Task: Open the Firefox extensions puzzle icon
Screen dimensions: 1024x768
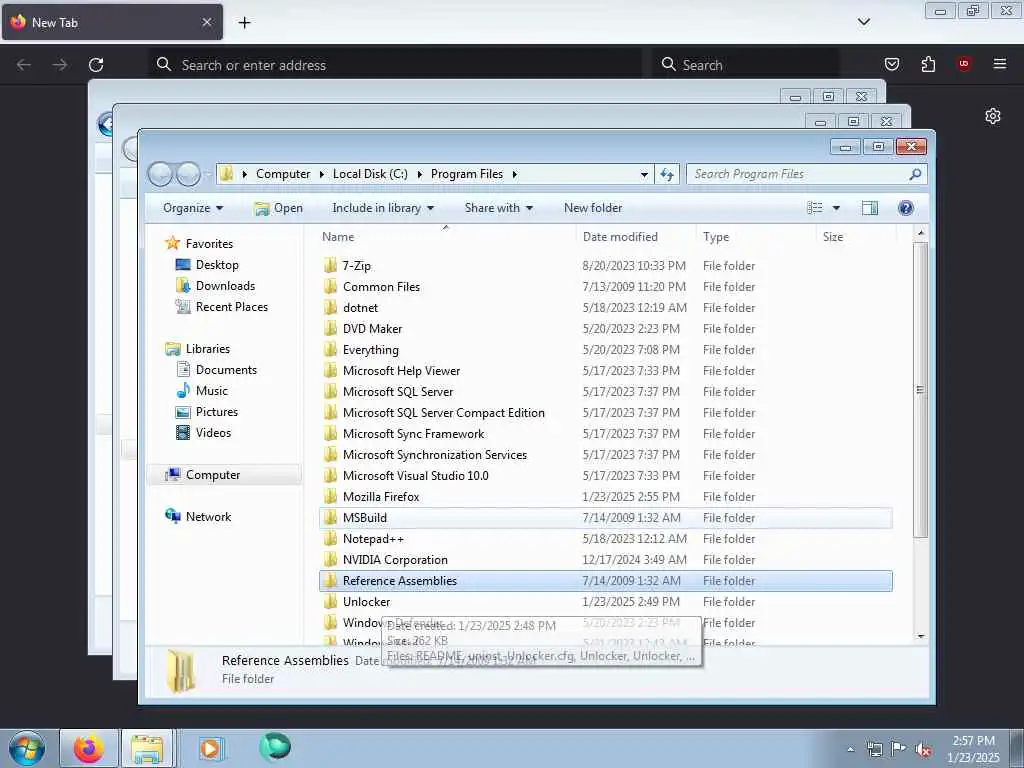Action: click(x=928, y=64)
